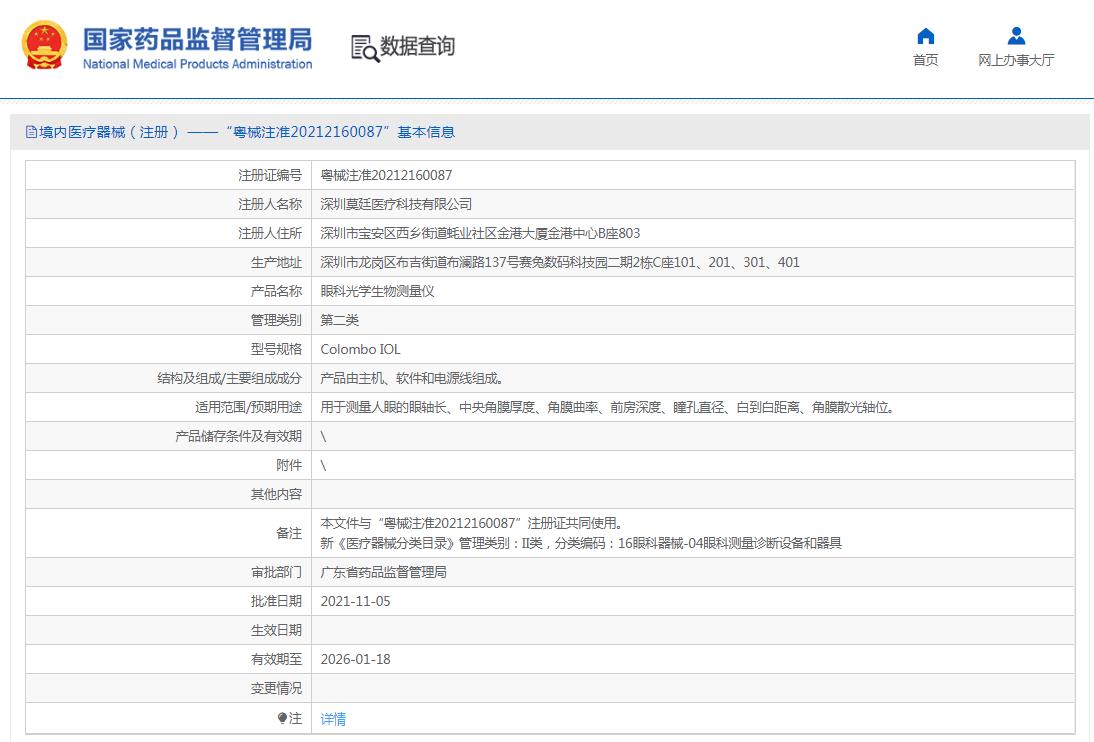Image resolution: width=1094 pixels, height=742 pixels.
Task: Click the lightbulb icon beside 注
Action: click(282, 718)
